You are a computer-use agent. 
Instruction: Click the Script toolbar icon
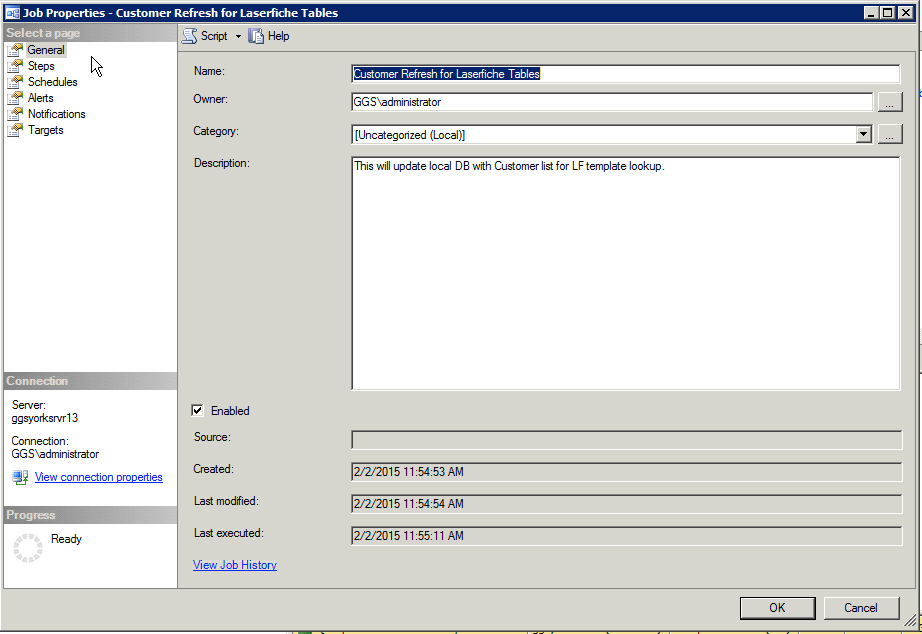click(189, 36)
